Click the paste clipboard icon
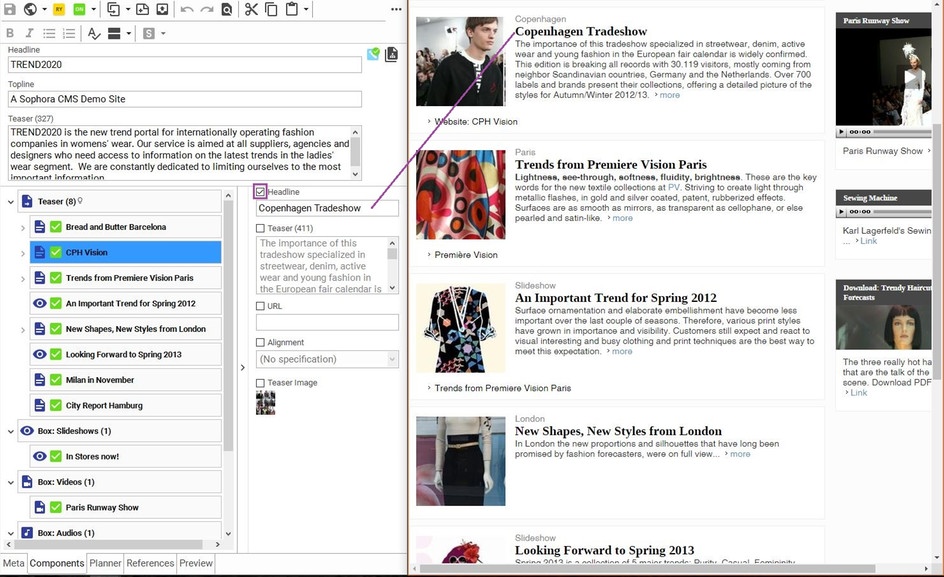This screenshot has height=577, width=944. (292, 9)
